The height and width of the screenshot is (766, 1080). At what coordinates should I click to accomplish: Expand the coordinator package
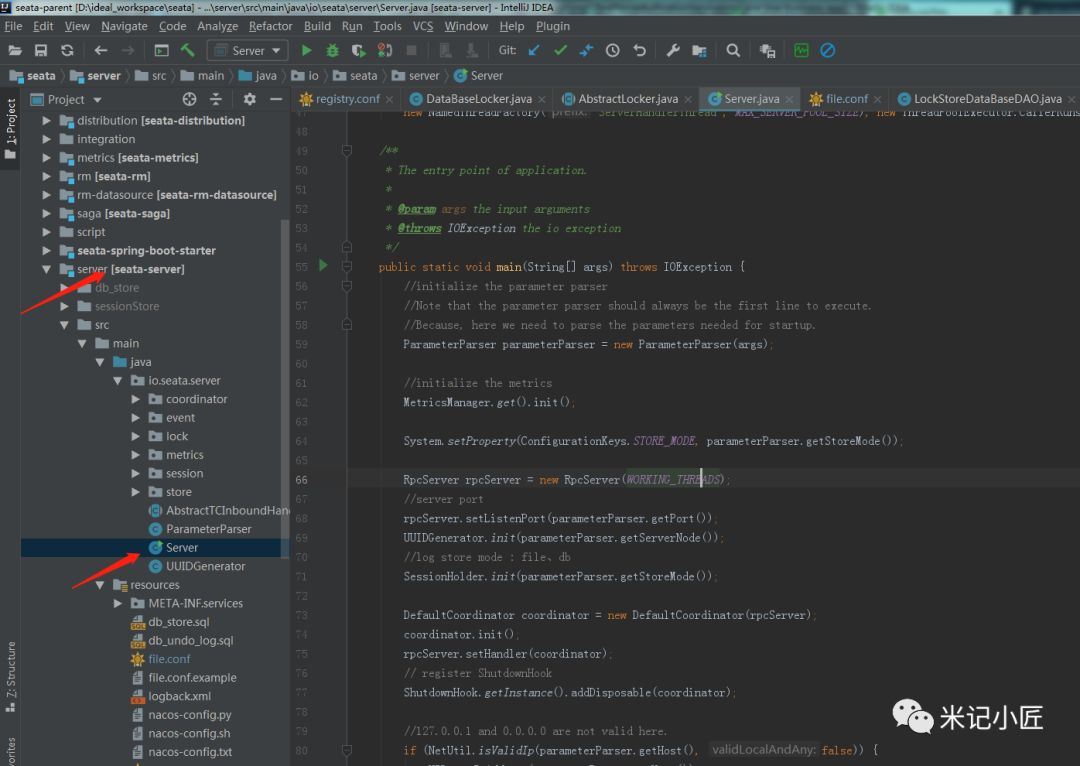[135, 400]
